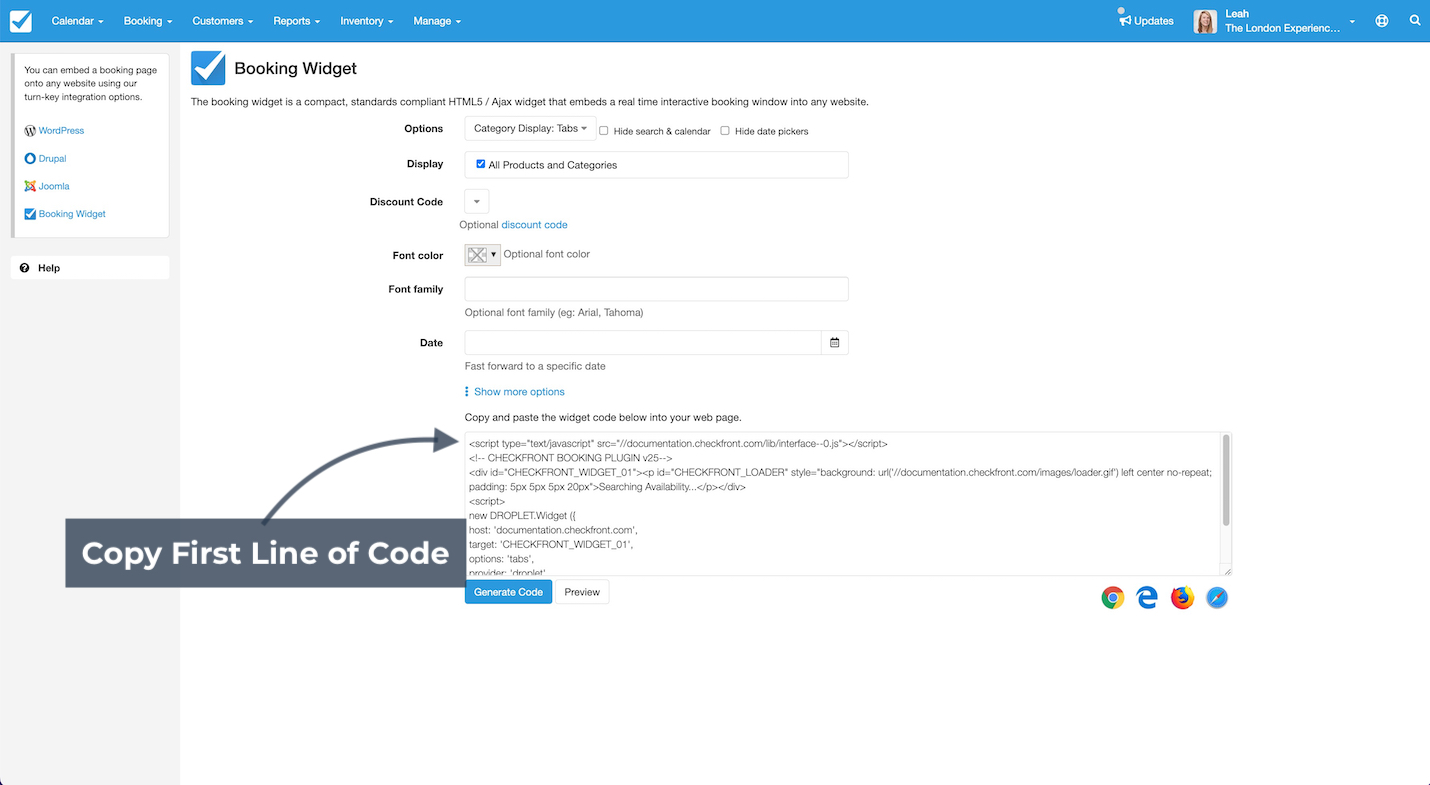This screenshot has height=785, width=1430.
Task: Open the Booking menu
Action: [148, 21]
